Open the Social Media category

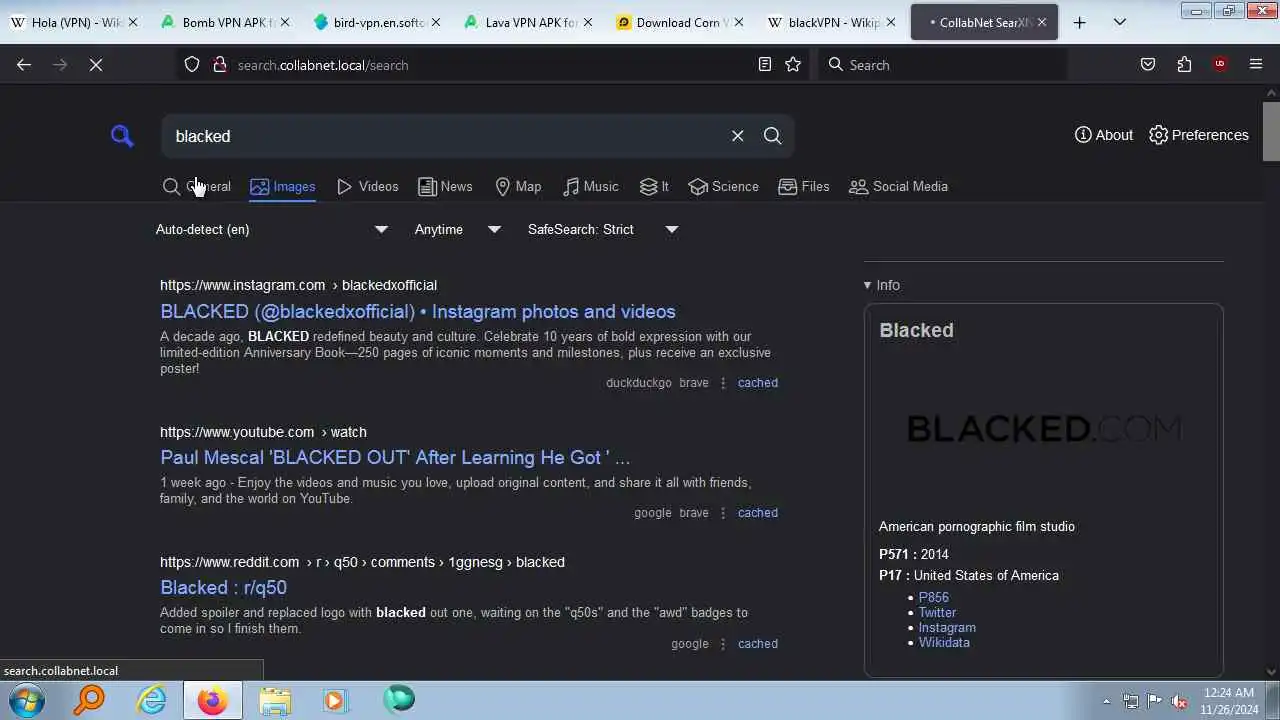click(898, 186)
